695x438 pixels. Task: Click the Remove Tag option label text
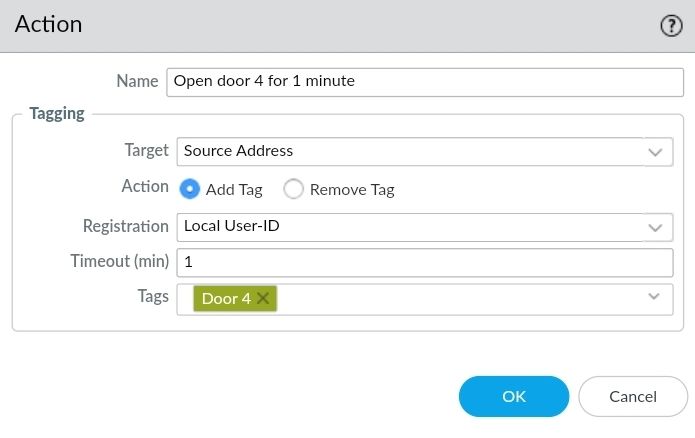[x=352, y=189]
